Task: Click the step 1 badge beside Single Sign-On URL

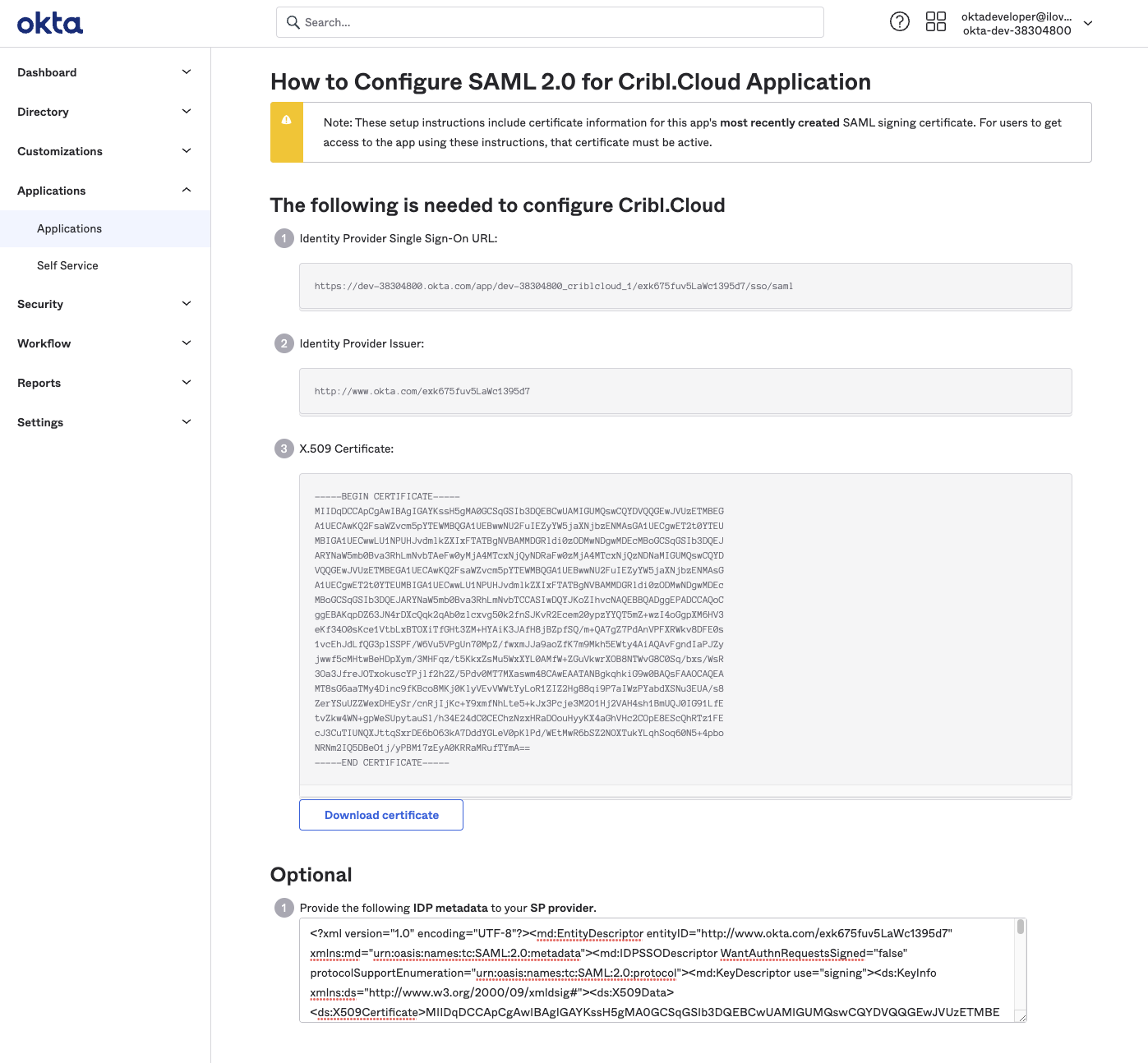Action: point(284,238)
